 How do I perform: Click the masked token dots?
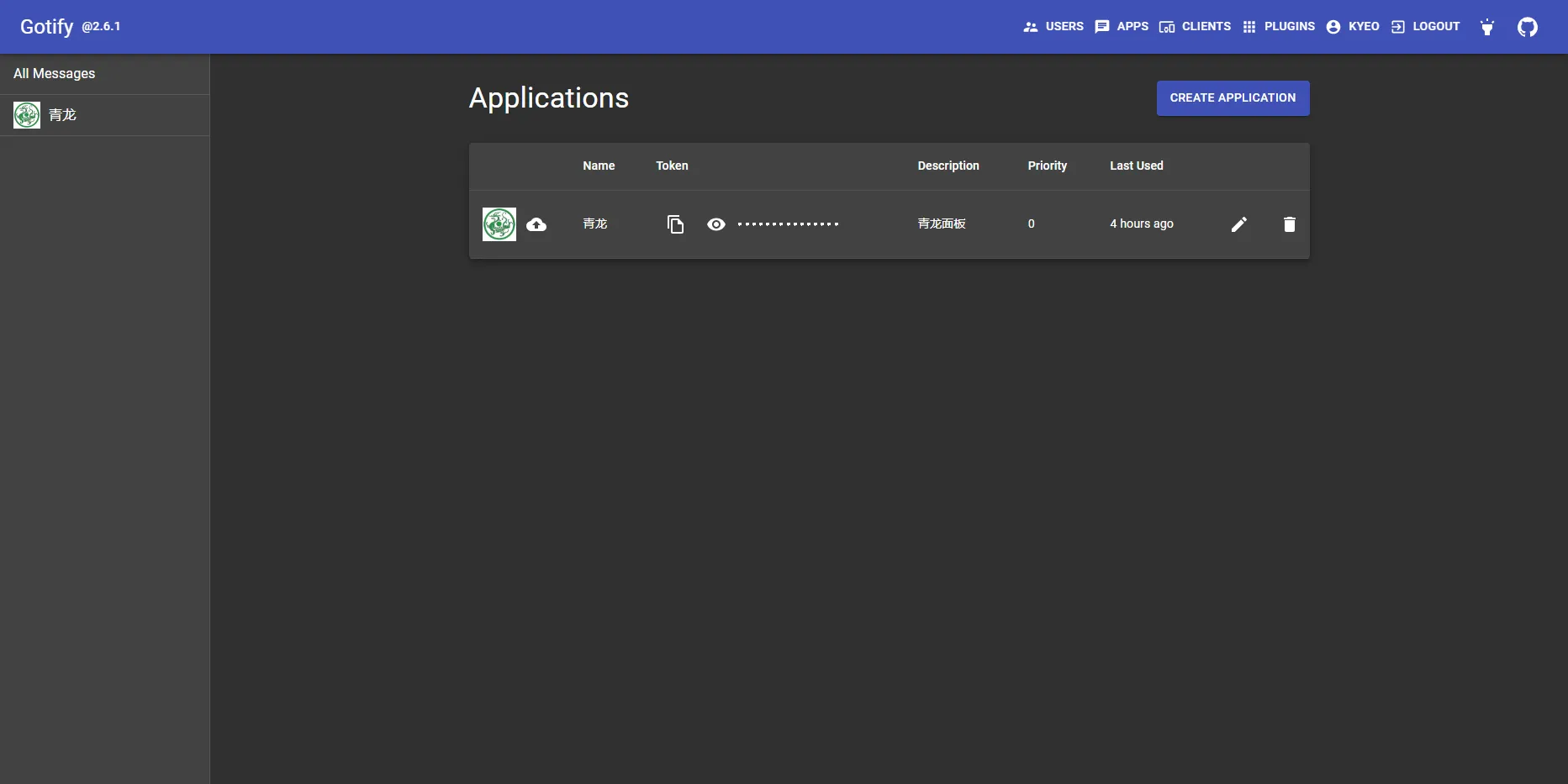(789, 224)
